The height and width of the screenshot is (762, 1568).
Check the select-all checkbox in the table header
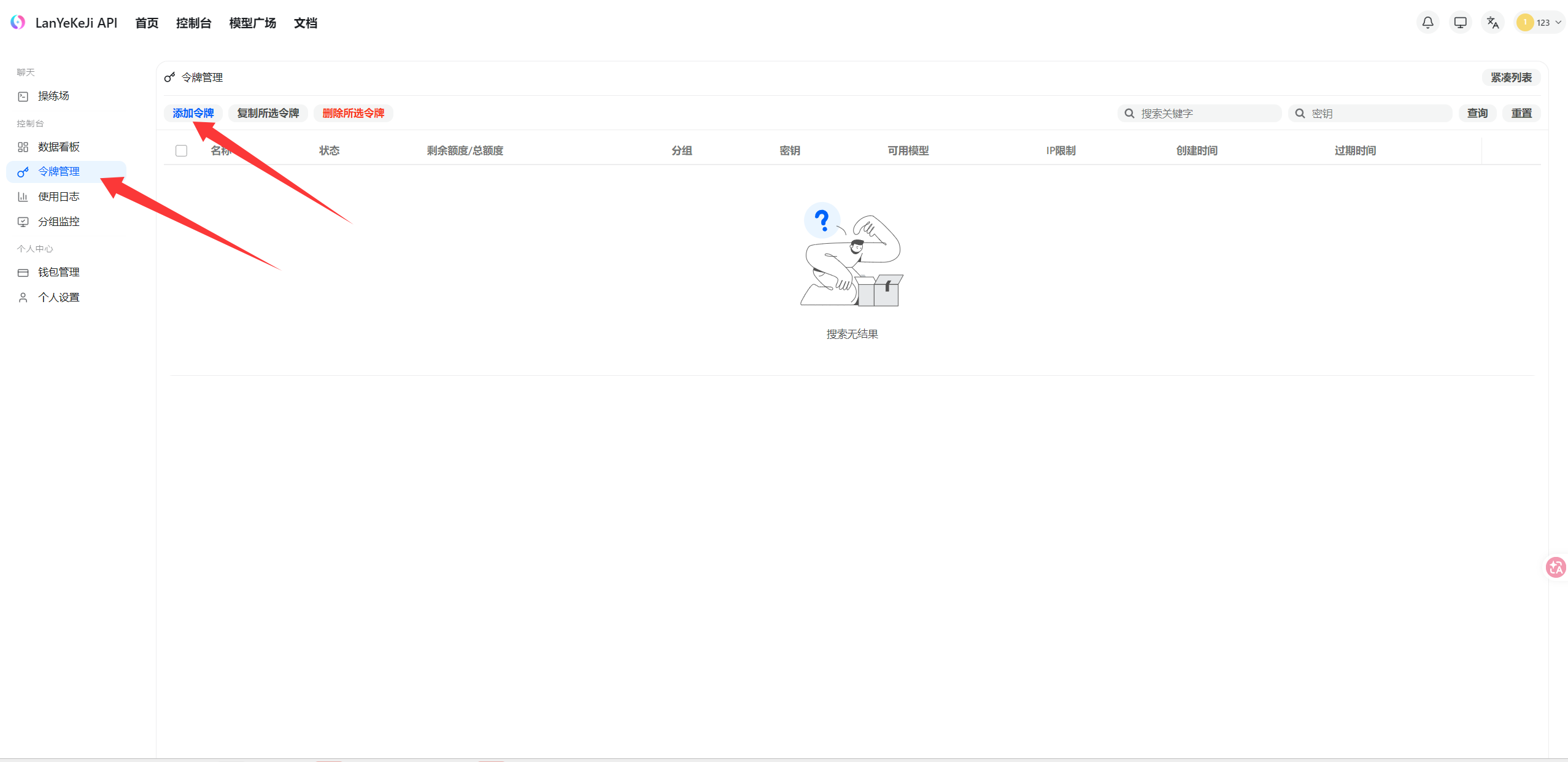tap(181, 151)
